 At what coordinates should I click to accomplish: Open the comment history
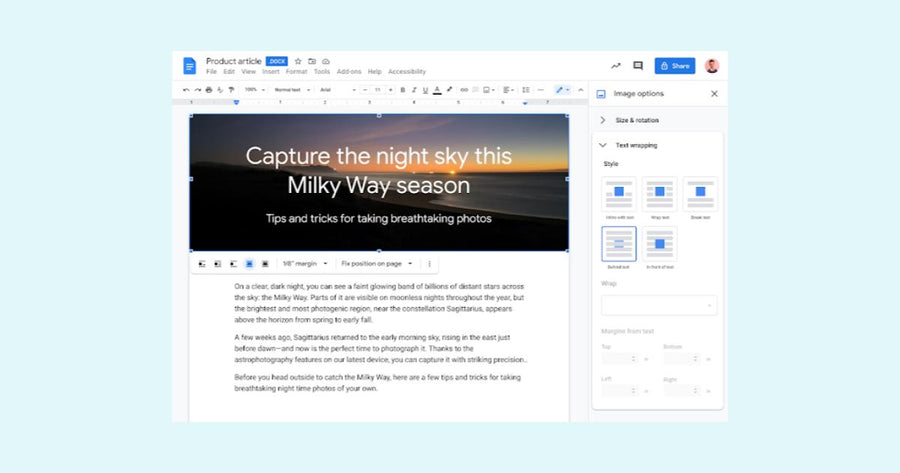[x=638, y=66]
